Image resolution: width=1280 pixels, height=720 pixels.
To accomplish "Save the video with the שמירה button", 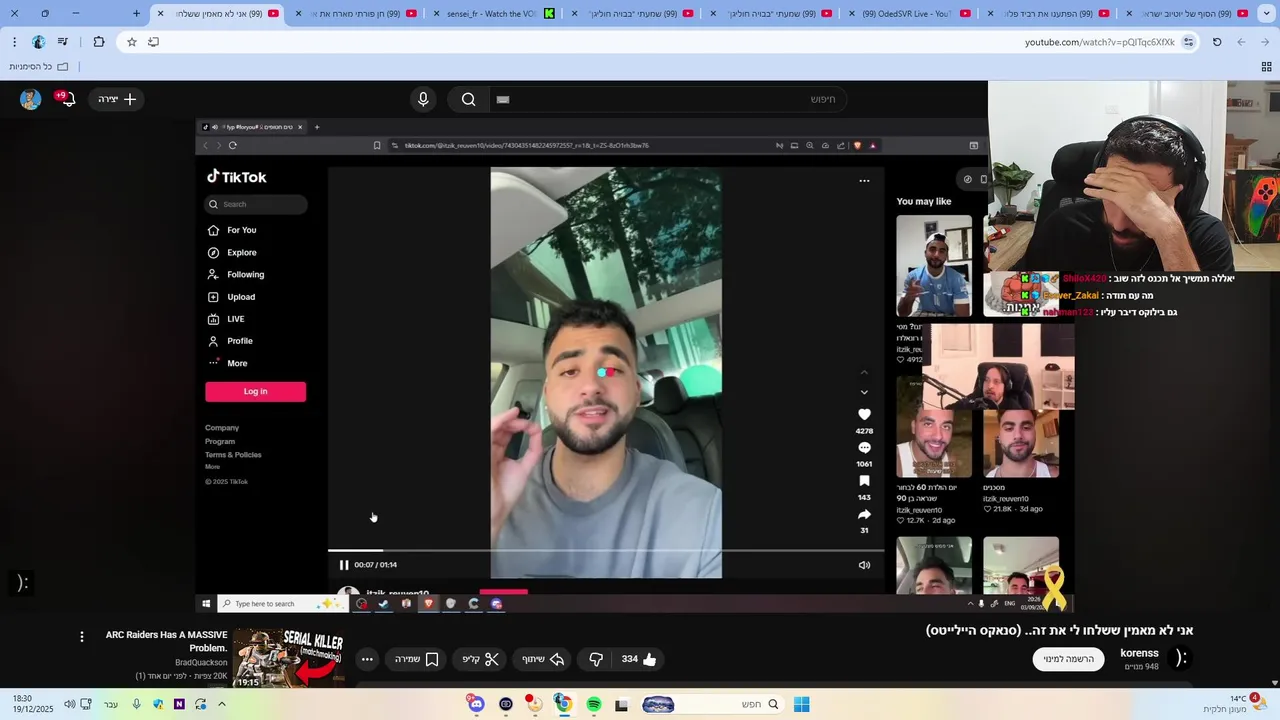I will [x=417, y=659].
